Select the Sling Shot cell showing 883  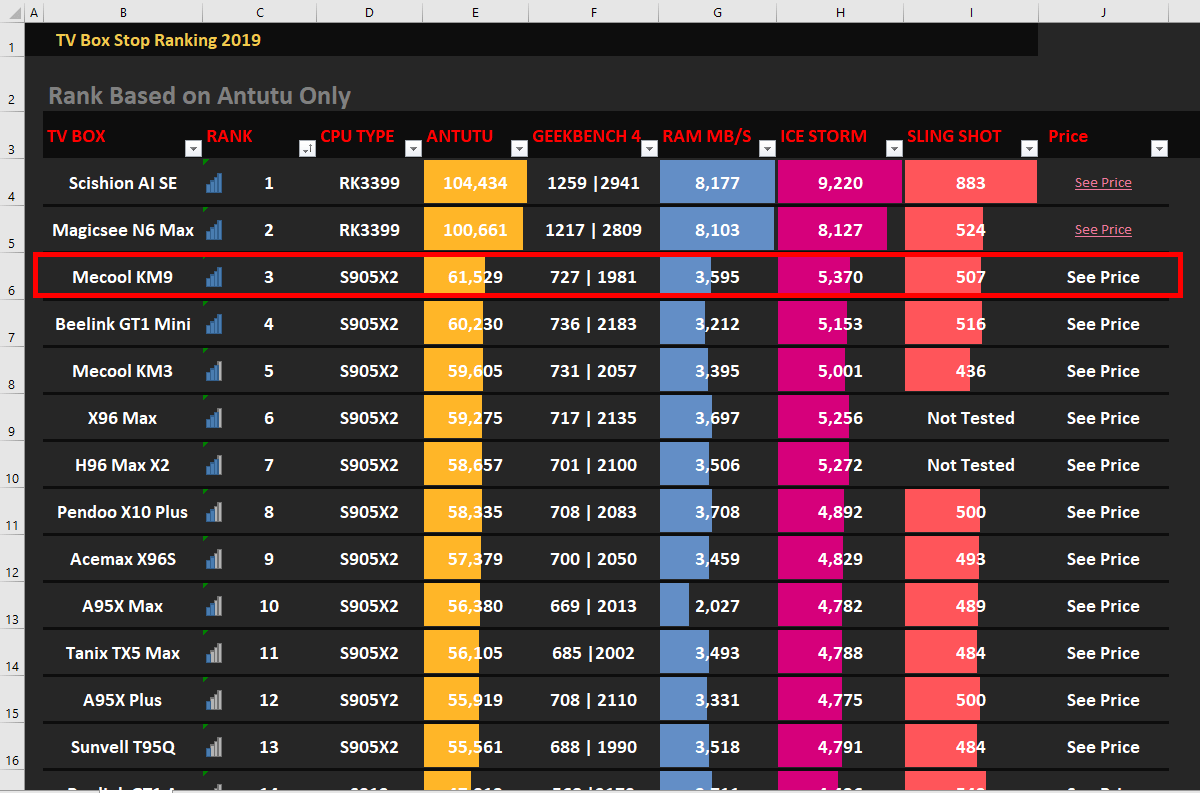(971, 183)
